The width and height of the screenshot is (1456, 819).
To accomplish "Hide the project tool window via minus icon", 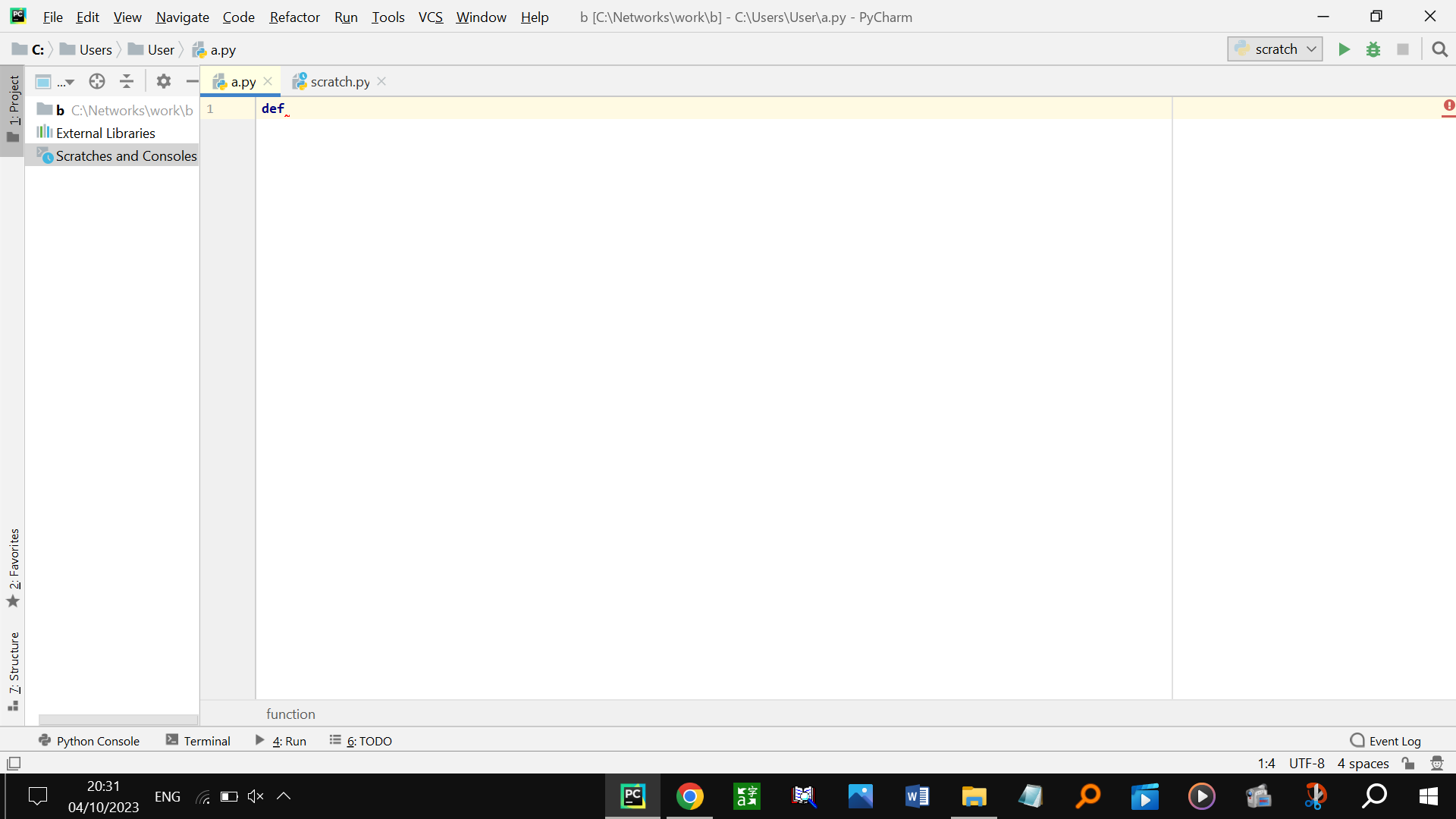I will click(x=192, y=81).
